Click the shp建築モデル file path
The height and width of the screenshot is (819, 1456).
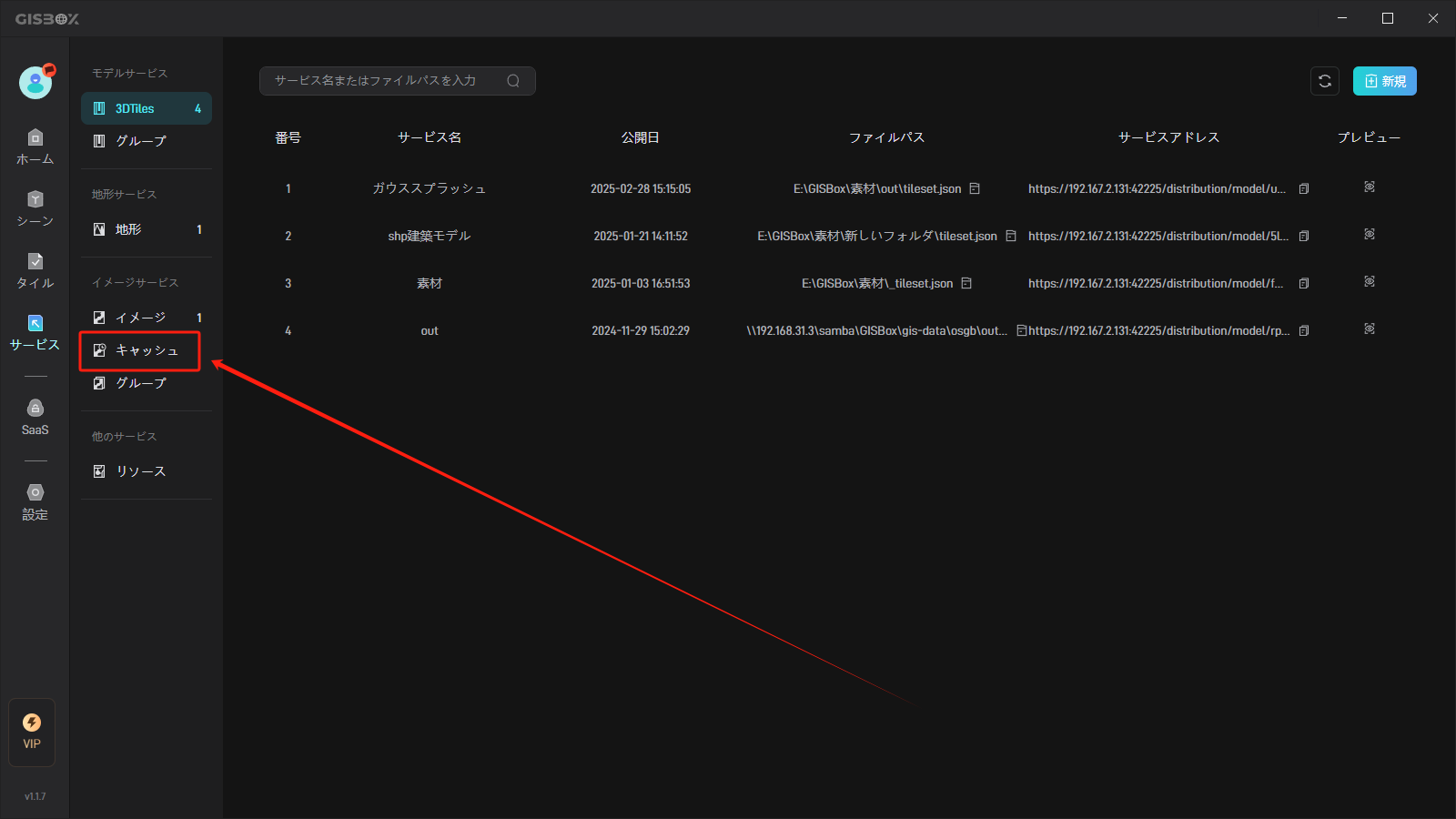pyautogui.click(x=877, y=236)
